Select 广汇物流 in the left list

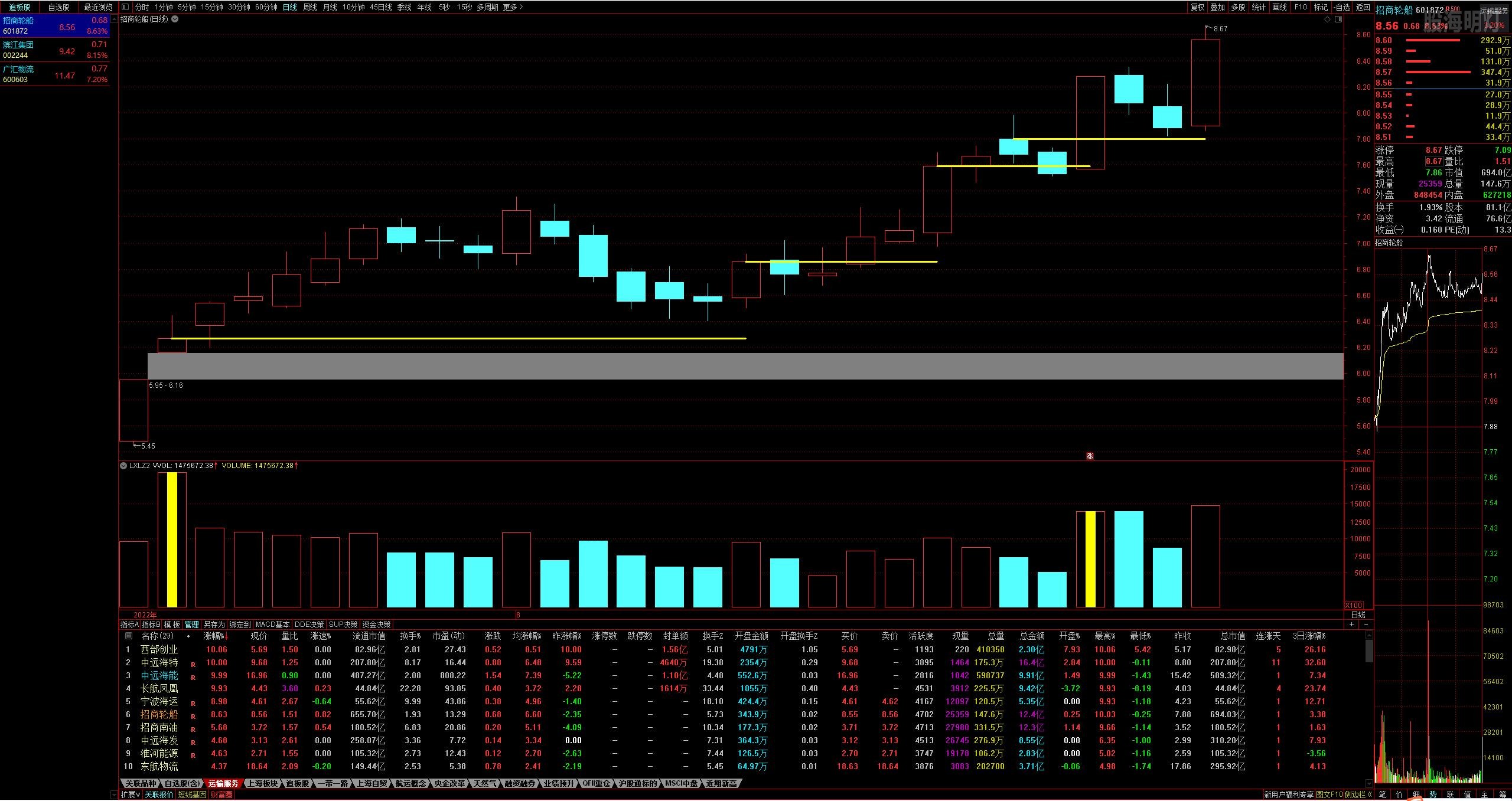click(x=55, y=74)
